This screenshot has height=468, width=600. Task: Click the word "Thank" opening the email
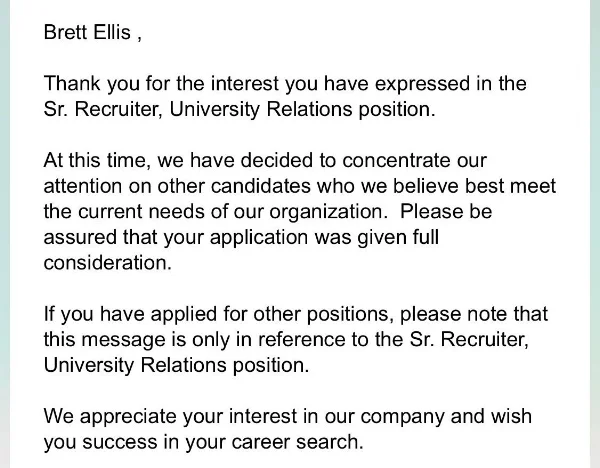[x=72, y=83]
